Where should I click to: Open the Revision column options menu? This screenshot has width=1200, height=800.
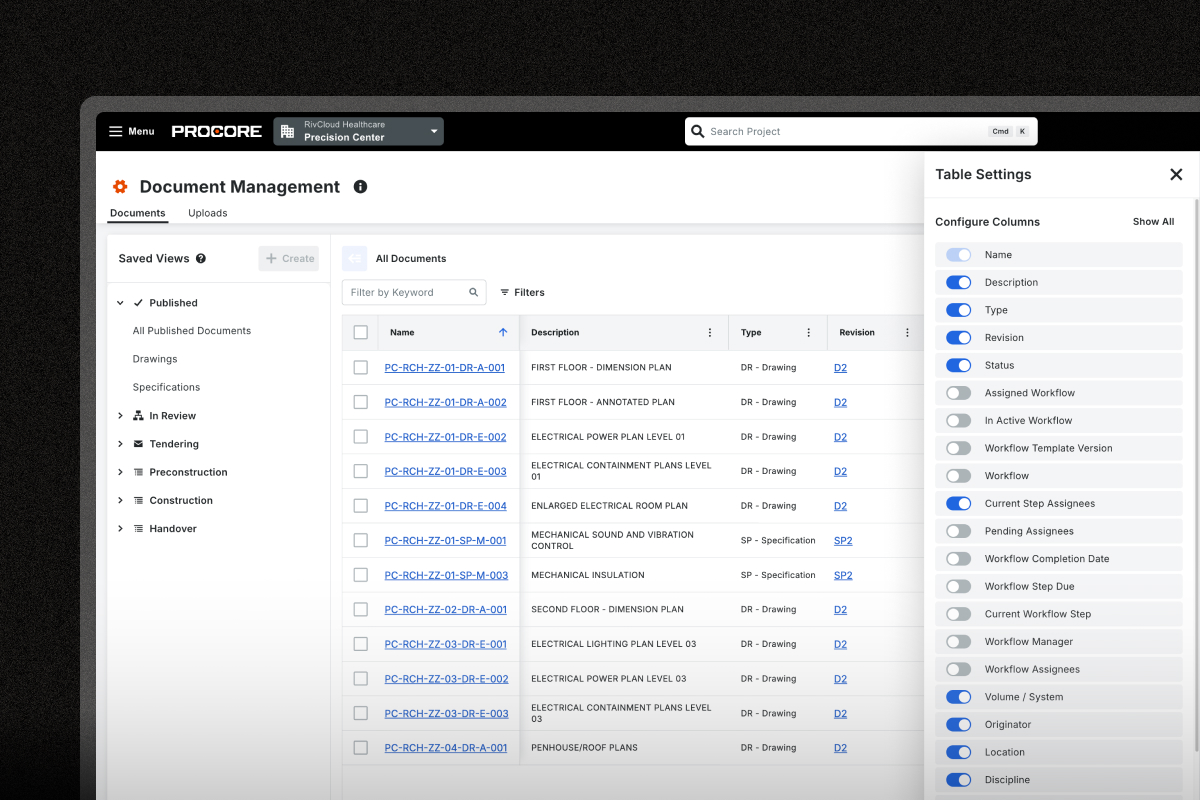click(x=907, y=333)
